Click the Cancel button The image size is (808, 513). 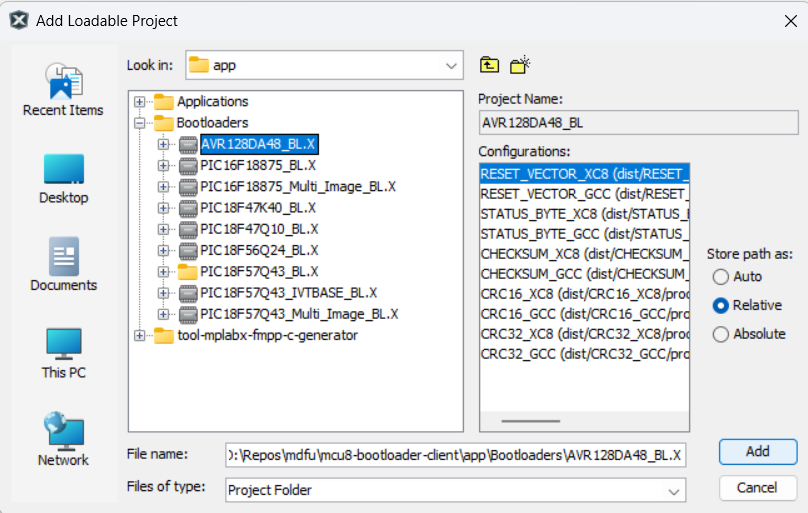coord(757,488)
